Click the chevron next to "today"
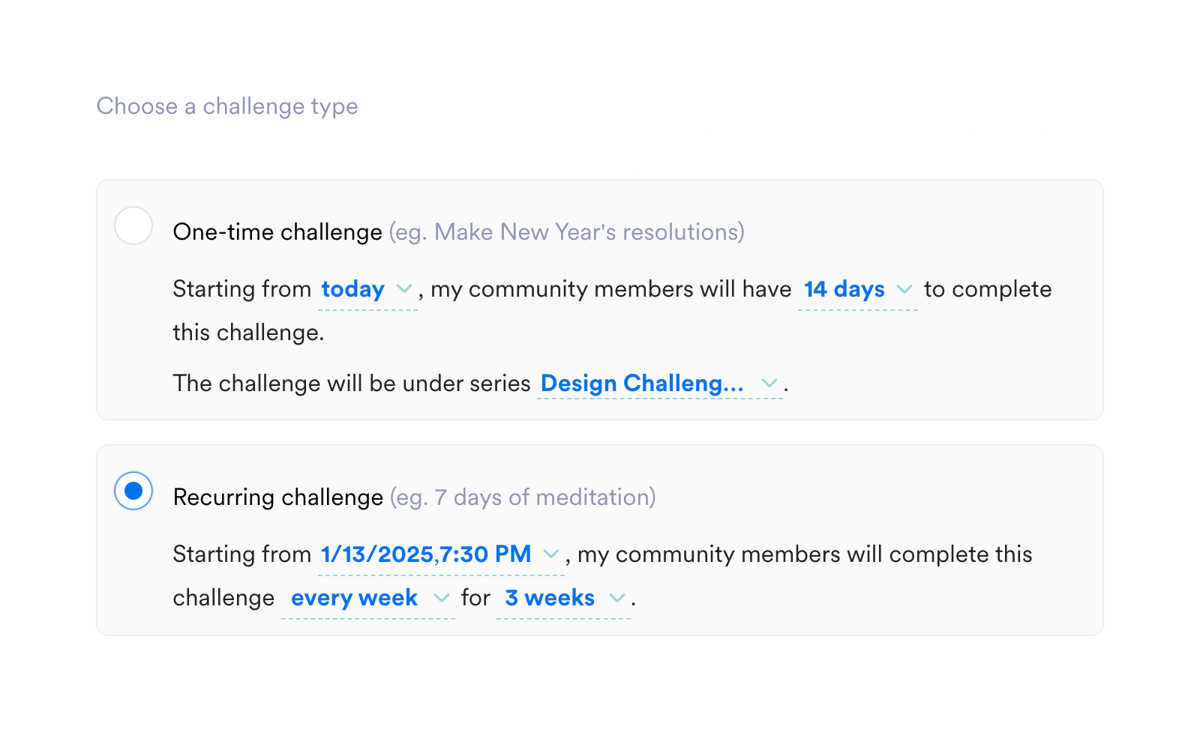 (404, 289)
